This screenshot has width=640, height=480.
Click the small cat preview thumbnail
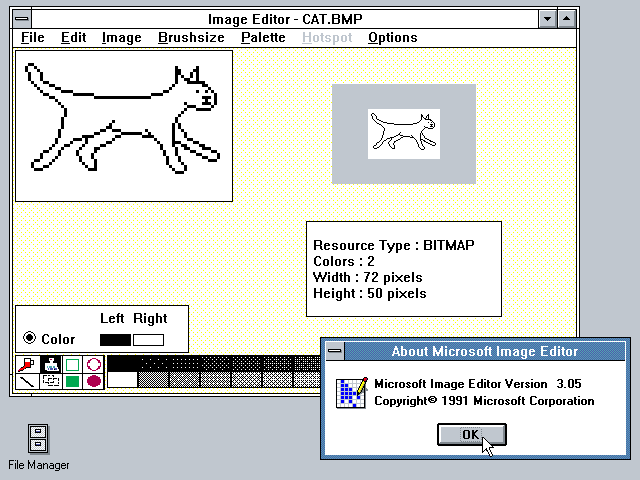(x=404, y=134)
